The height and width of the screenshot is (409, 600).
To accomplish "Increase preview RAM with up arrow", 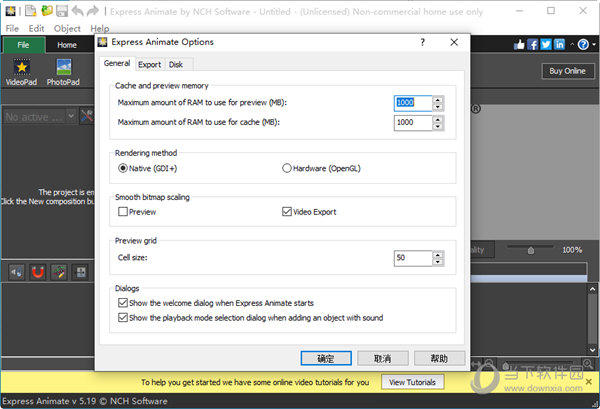I will 438,99.
